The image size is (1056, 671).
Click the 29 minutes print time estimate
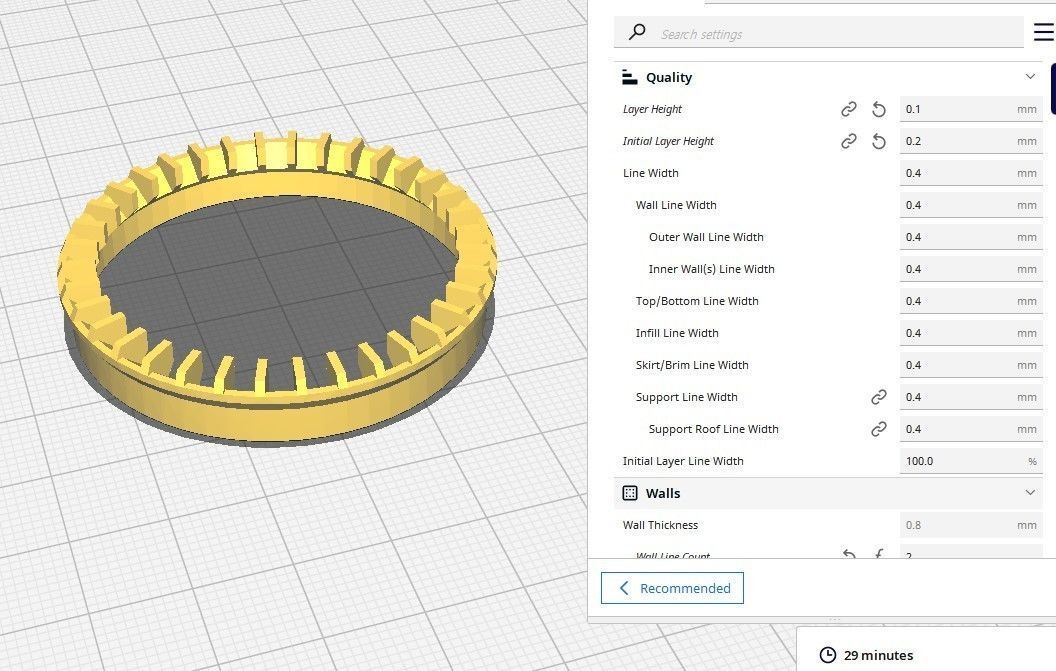[x=878, y=655]
